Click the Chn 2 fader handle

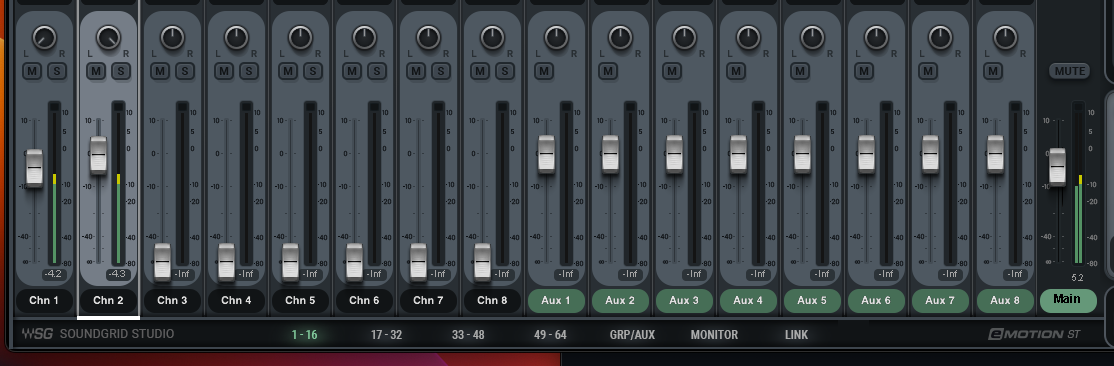98,155
